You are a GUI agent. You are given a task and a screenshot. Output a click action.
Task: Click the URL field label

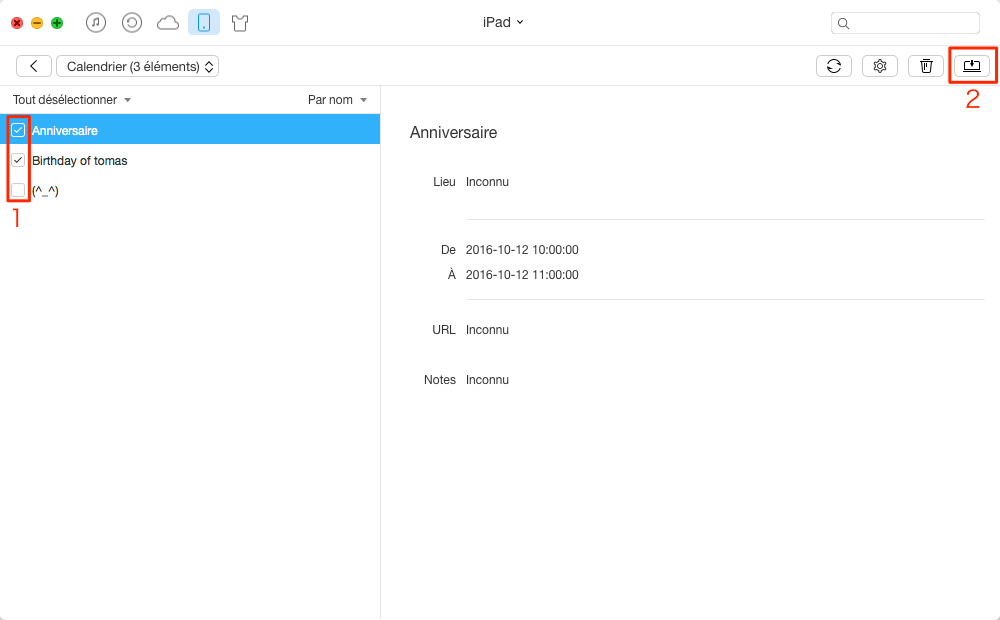pyautogui.click(x=443, y=330)
